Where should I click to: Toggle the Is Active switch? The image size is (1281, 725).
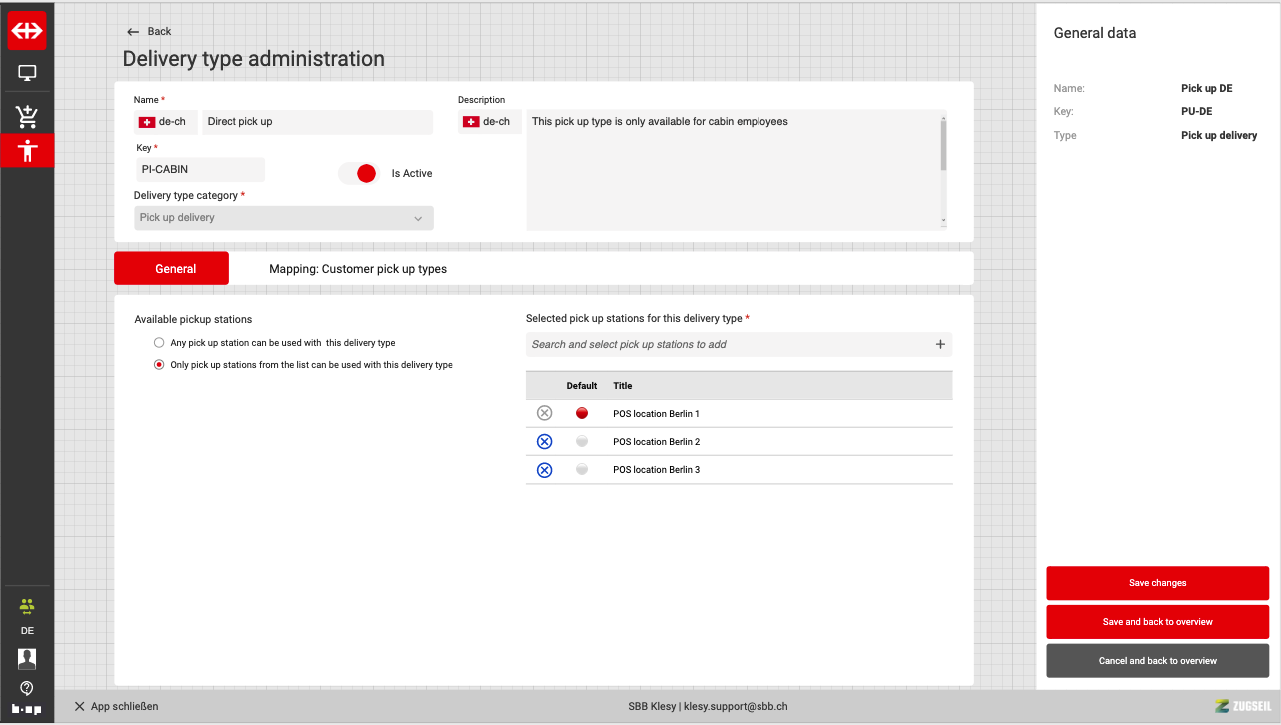tap(360, 173)
